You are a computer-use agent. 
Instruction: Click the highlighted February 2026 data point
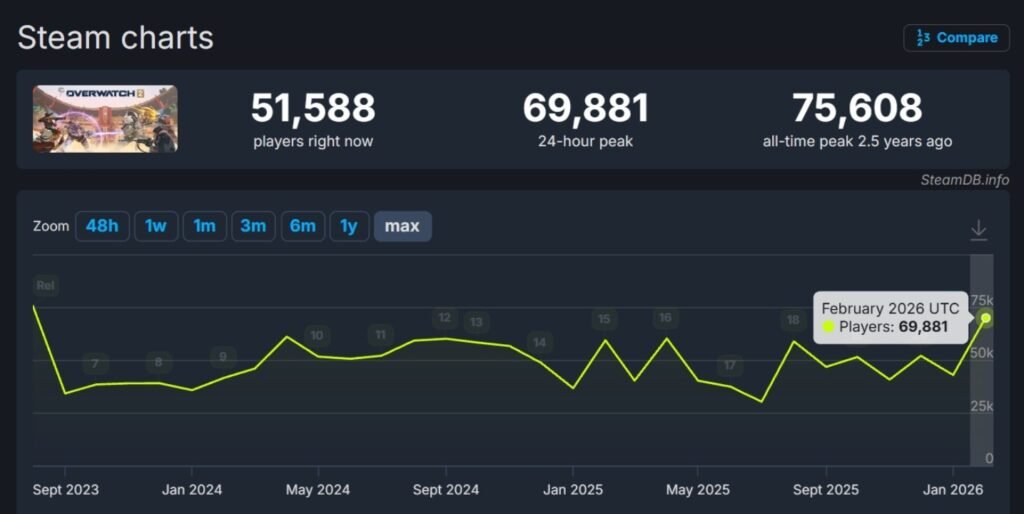tap(986, 318)
